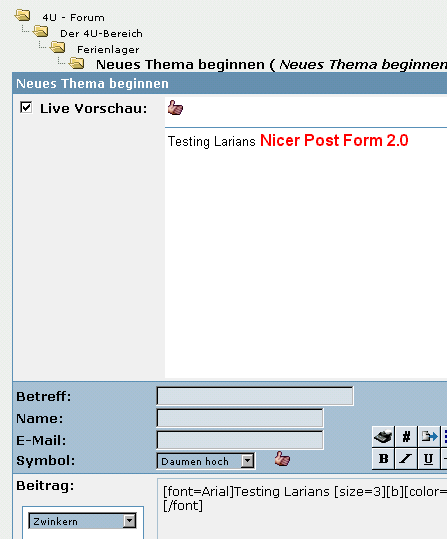Viewport: 447px width, 539px height.
Task: Click the folder icon beside Ferienlager
Action: click(57, 47)
